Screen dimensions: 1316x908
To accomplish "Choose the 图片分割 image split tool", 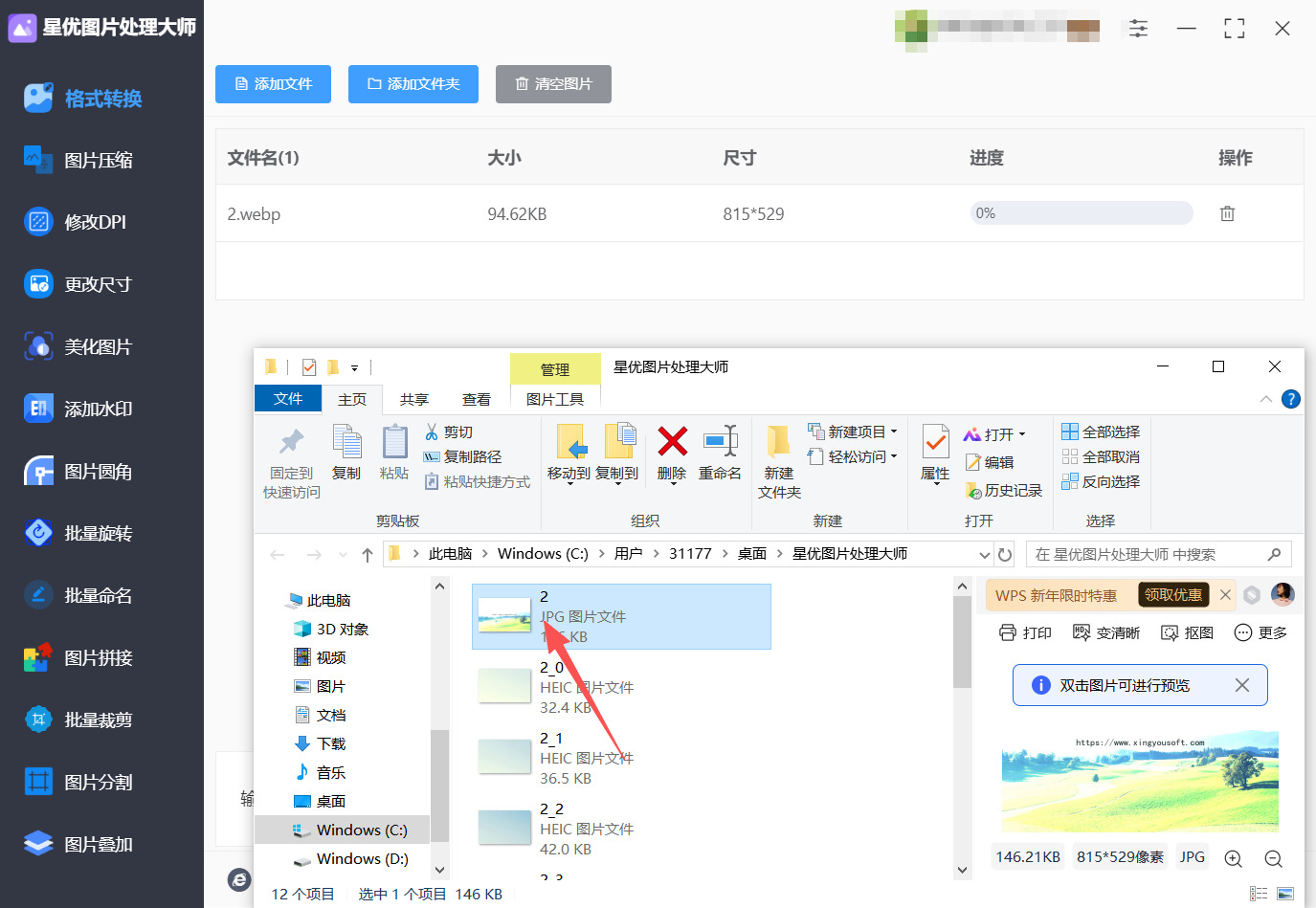I will point(78,782).
